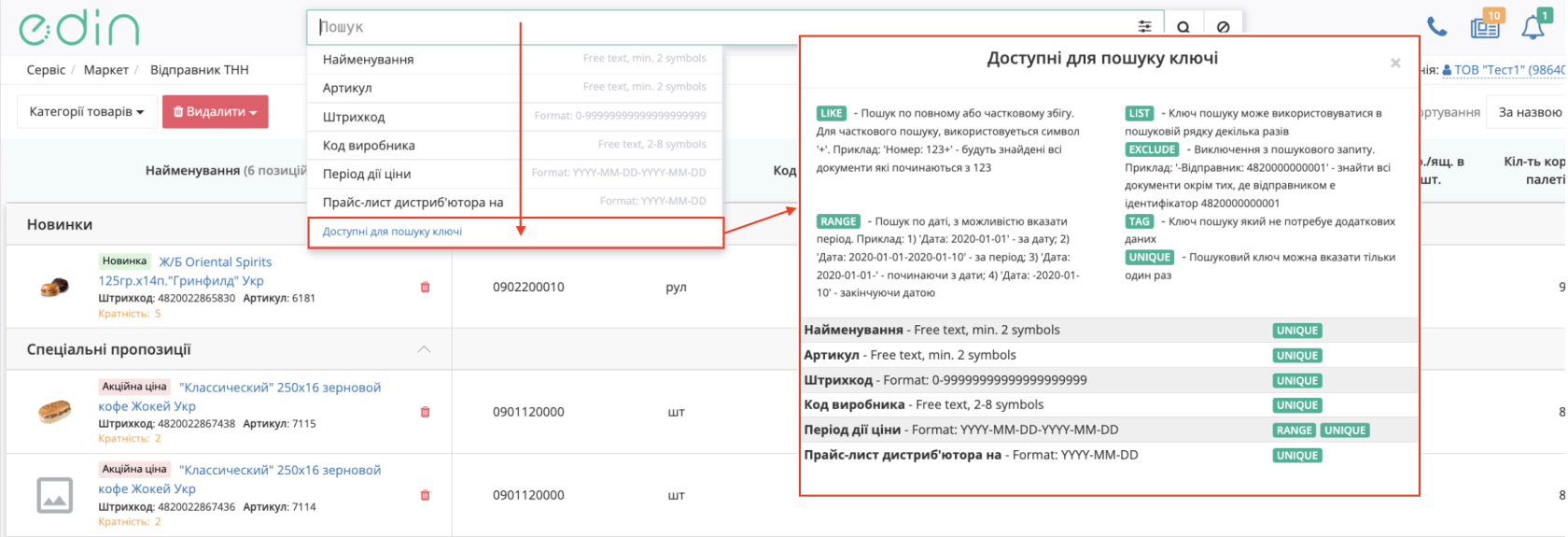Screen dimensions: 1568x537
Task: Click the EXCLUDE key-type badge
Action: [x=1152, y=149]
